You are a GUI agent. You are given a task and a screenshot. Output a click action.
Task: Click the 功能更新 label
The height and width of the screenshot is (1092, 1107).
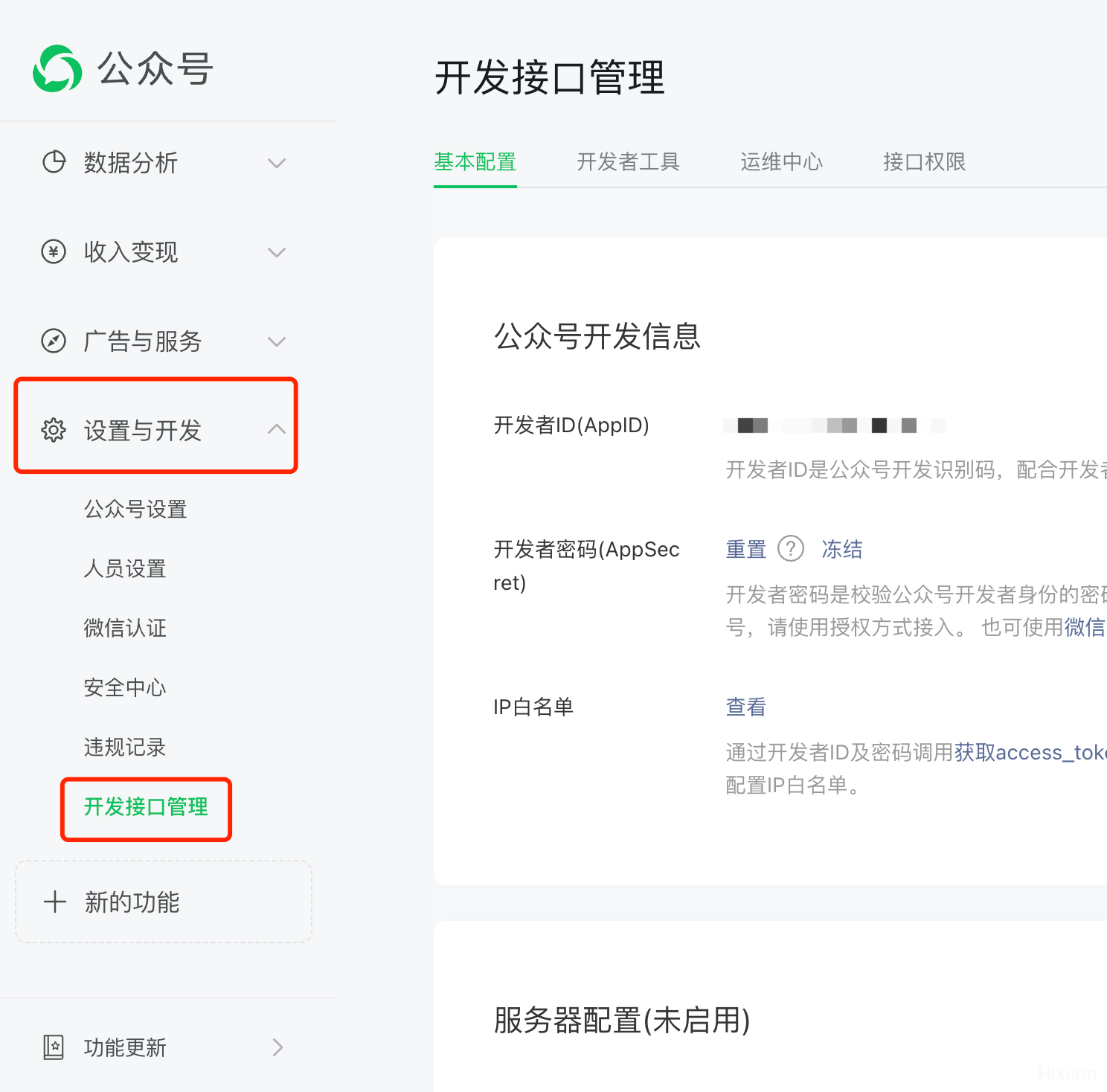click(x=125, y=1047)
